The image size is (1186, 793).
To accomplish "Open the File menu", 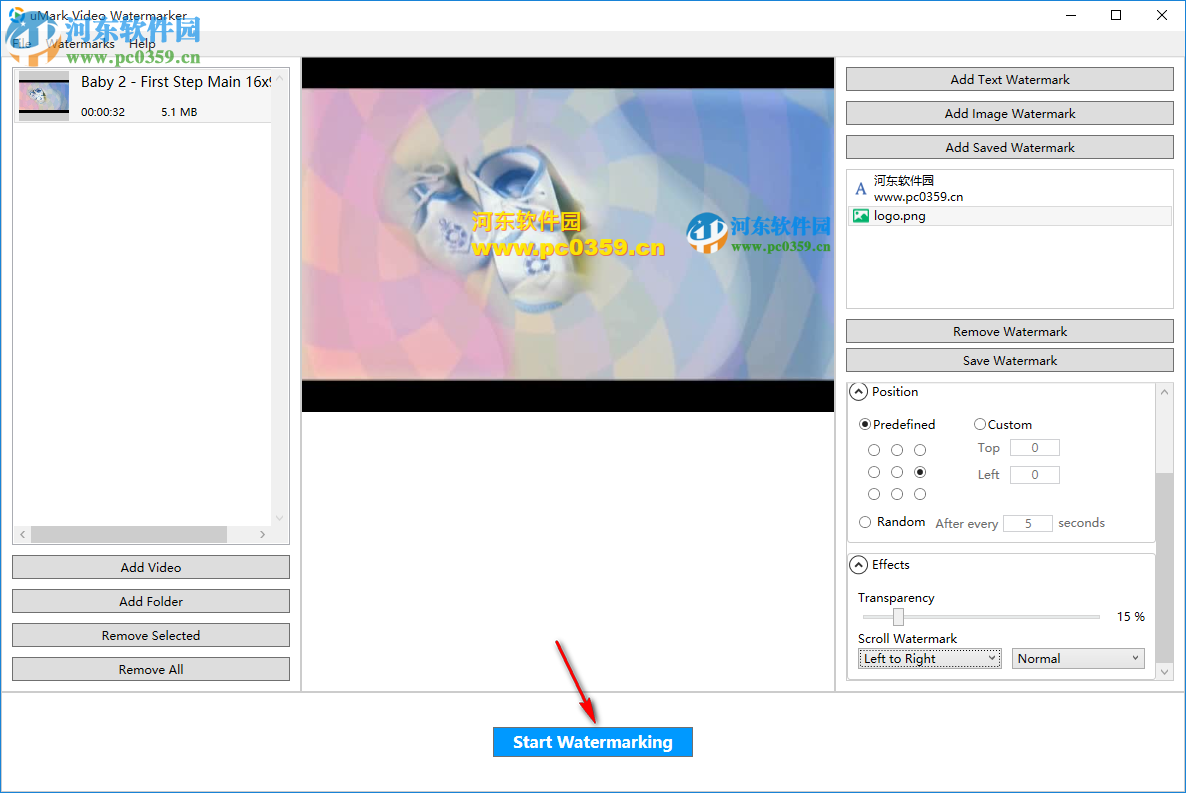I will point(20,43).
